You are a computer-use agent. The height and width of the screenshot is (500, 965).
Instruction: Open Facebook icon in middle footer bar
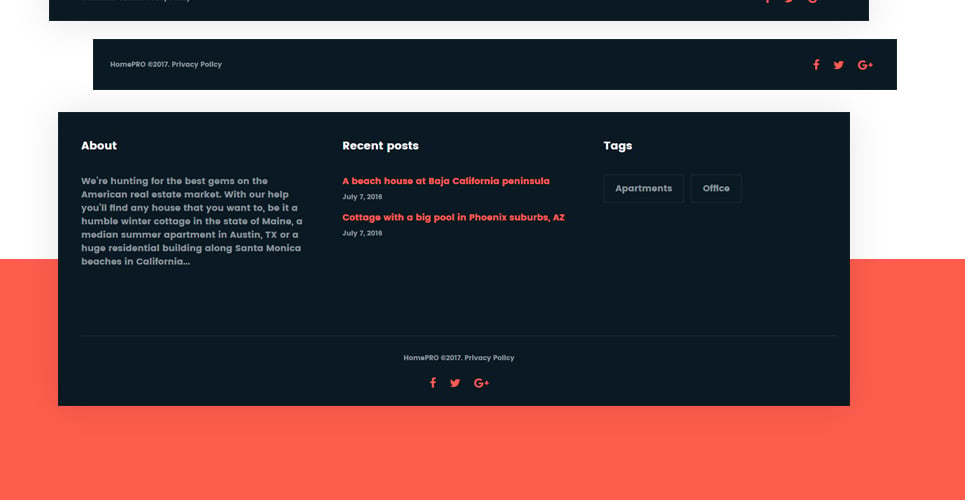pyautogui.click(x=816, y=65)
